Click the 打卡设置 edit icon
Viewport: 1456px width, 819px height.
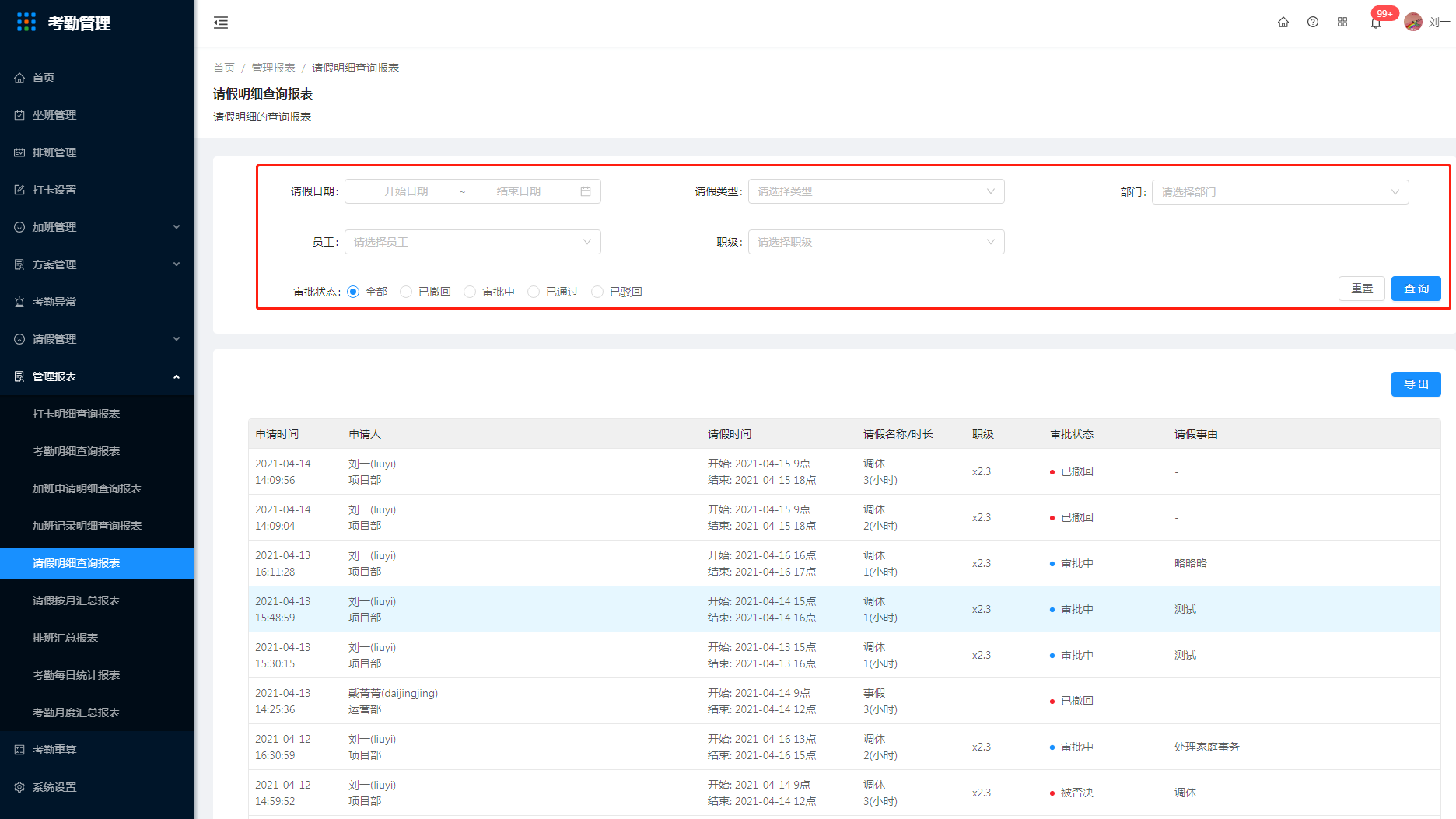point(19,190)
